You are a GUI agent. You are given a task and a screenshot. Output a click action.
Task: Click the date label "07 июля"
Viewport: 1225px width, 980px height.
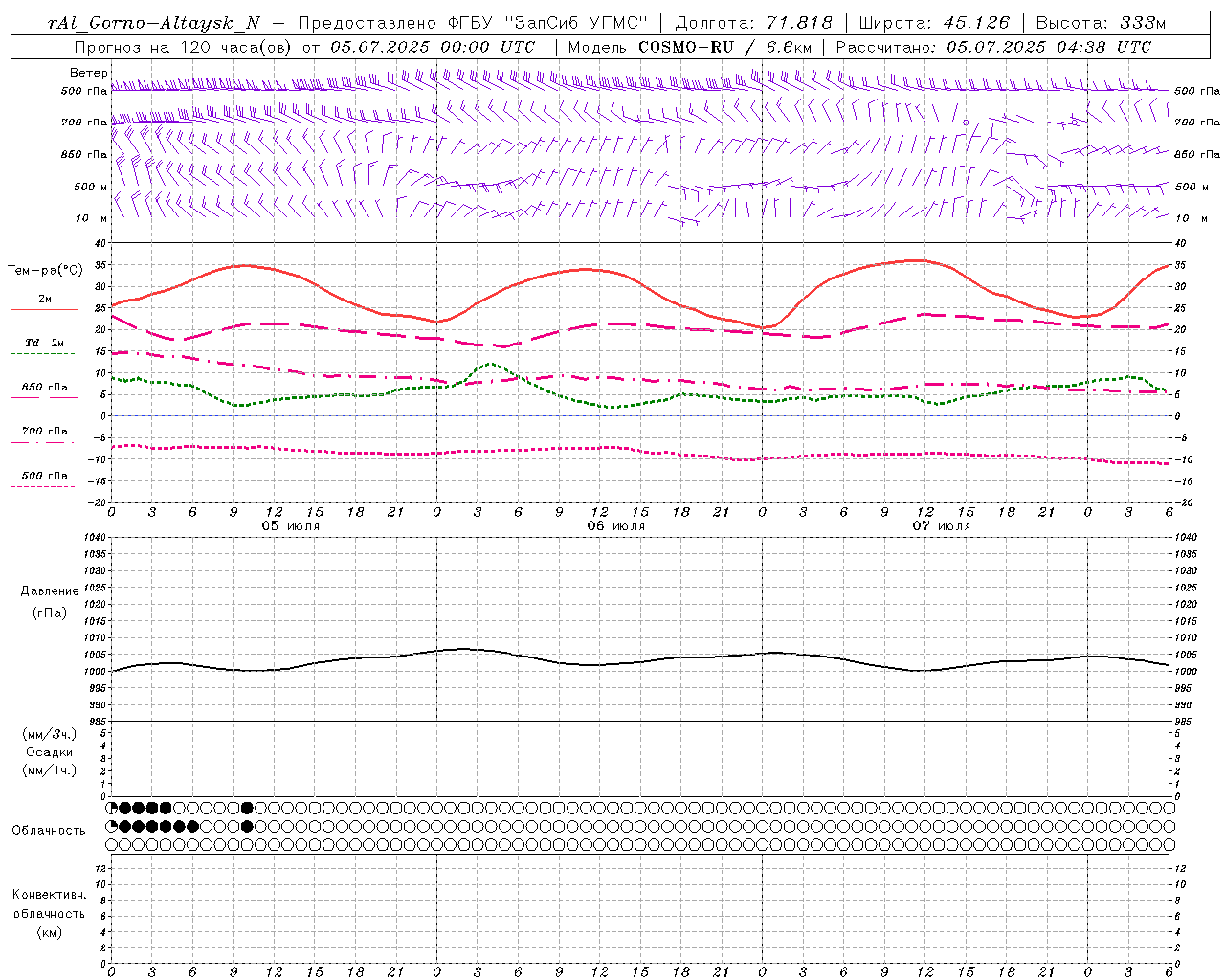942,526
